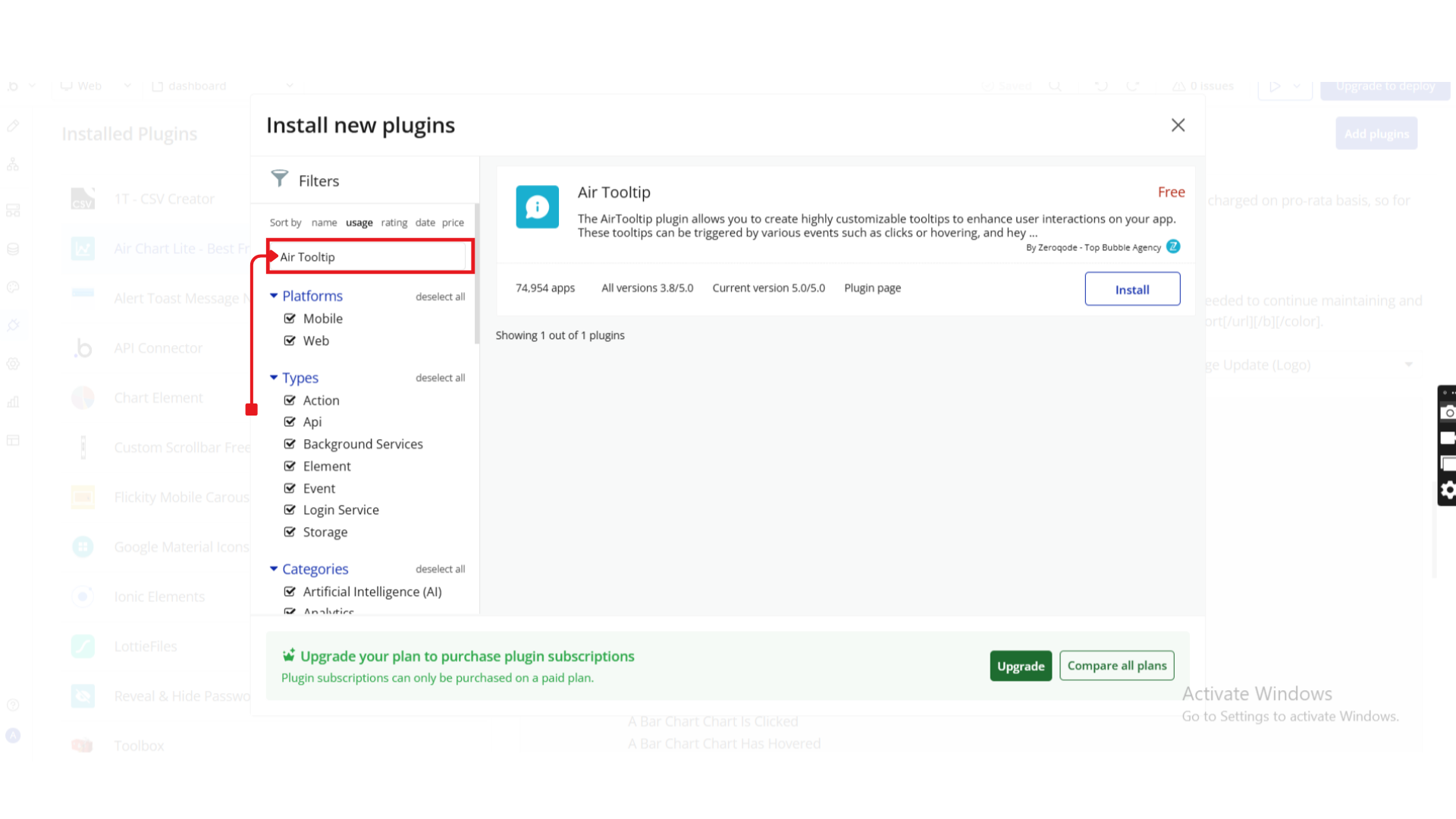
Task: Open the Plugin page link
Action: [872, 288]
